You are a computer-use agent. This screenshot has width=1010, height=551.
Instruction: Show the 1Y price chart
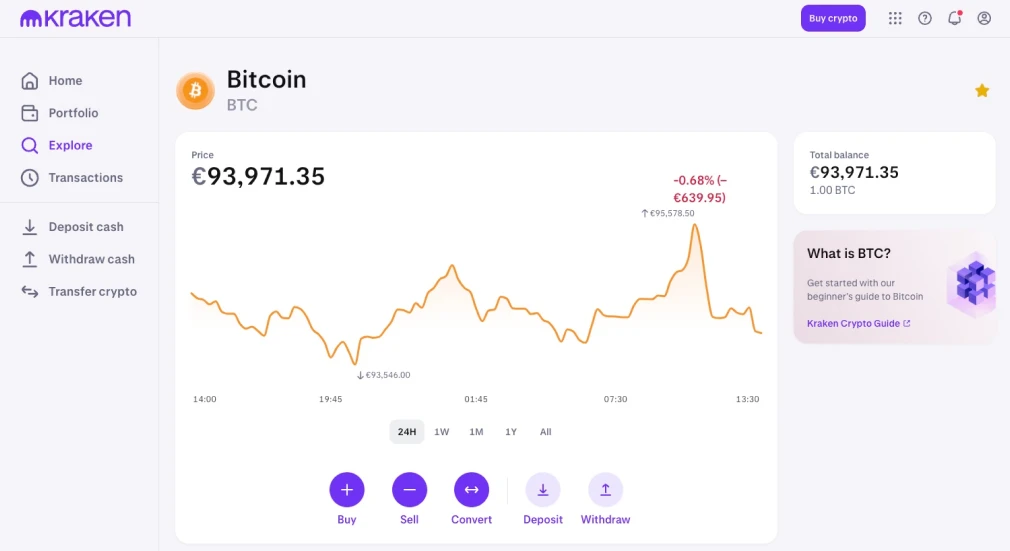point(511,432)
